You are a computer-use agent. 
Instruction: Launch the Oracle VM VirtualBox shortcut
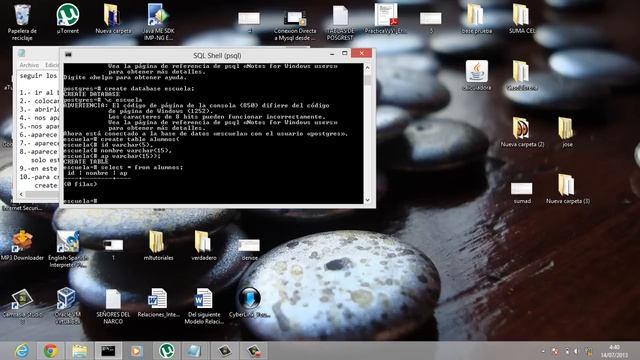pyautogui.click(x=67, y=305)
